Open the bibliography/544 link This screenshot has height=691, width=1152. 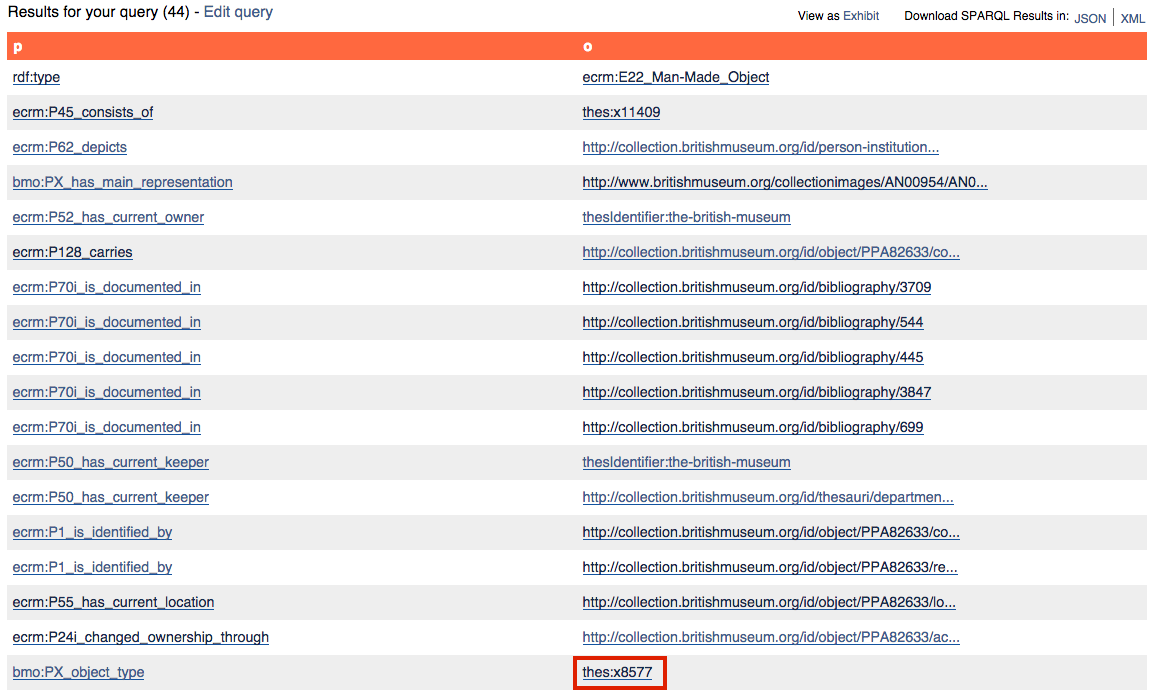pyautogui.click(x=752, y=322)
